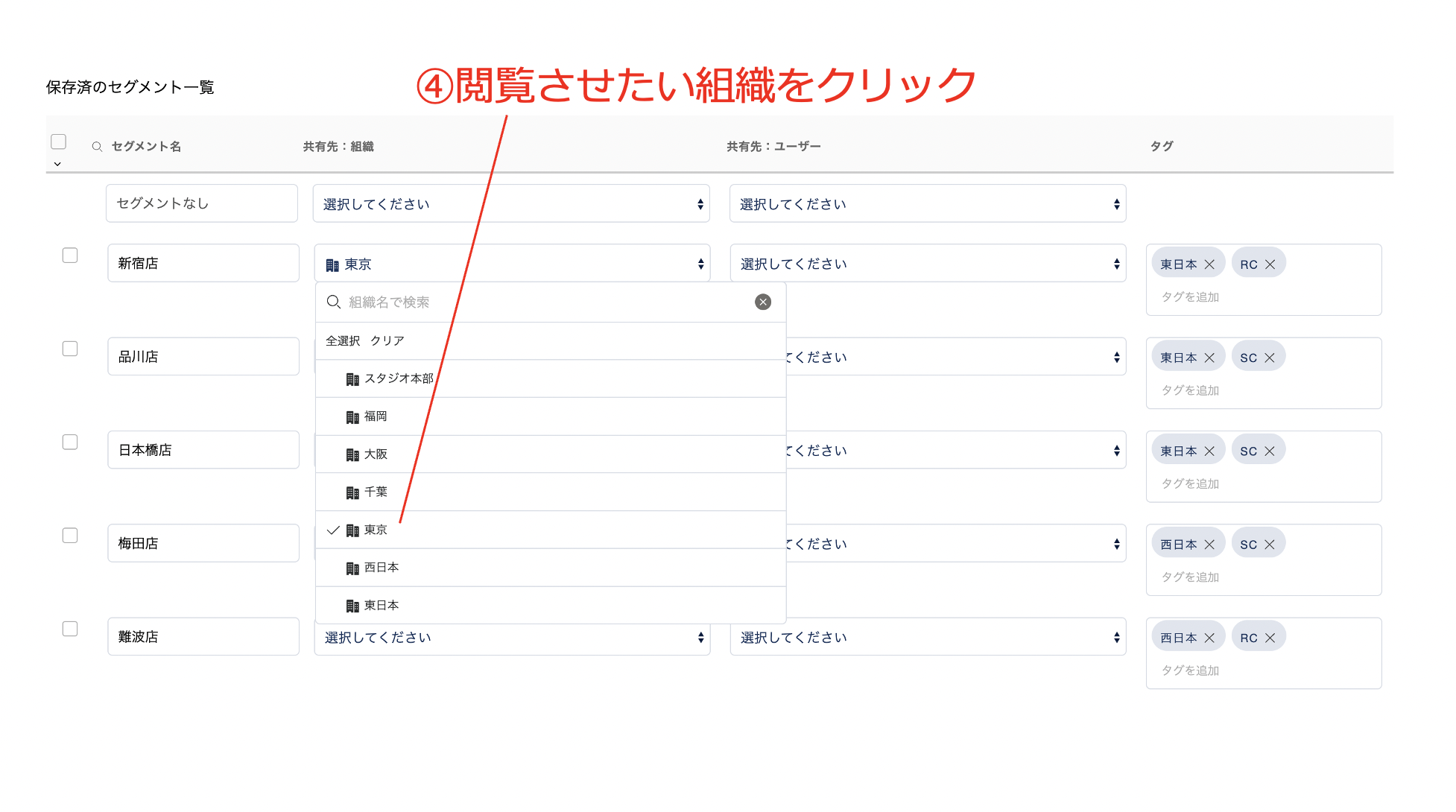Click the 難波店 segment name field
1456x812 pixels.
coord(203,637)
